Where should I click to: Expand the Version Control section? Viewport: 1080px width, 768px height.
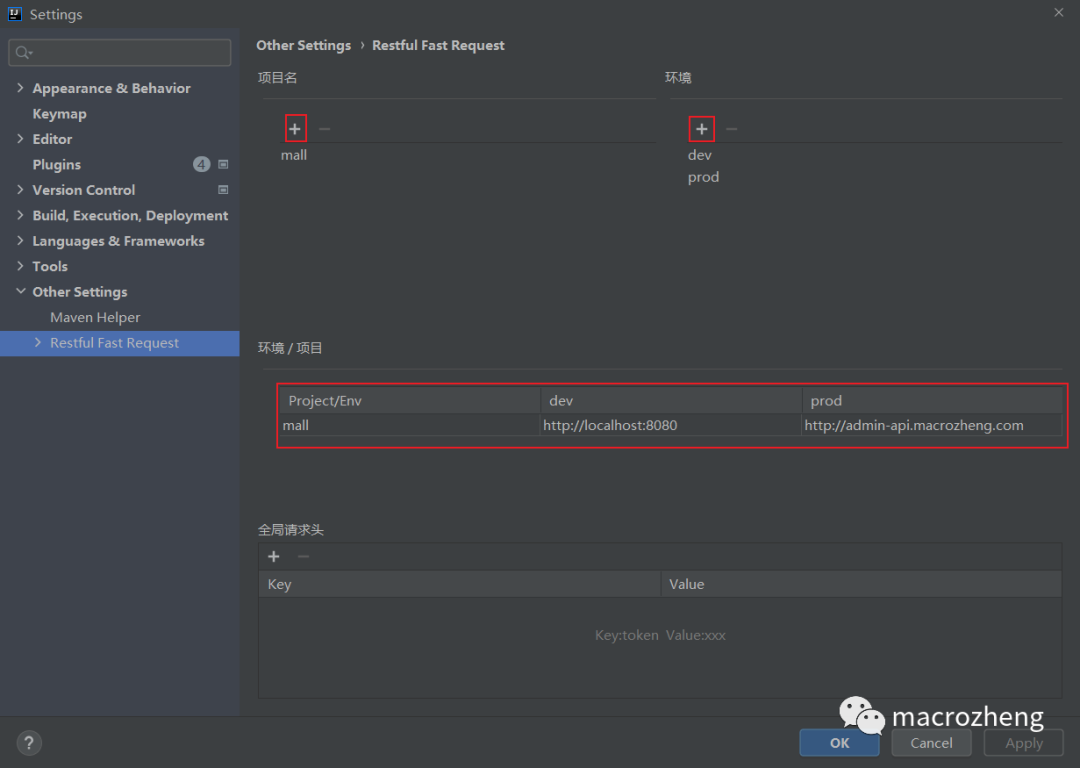click(x=20, y=189)
